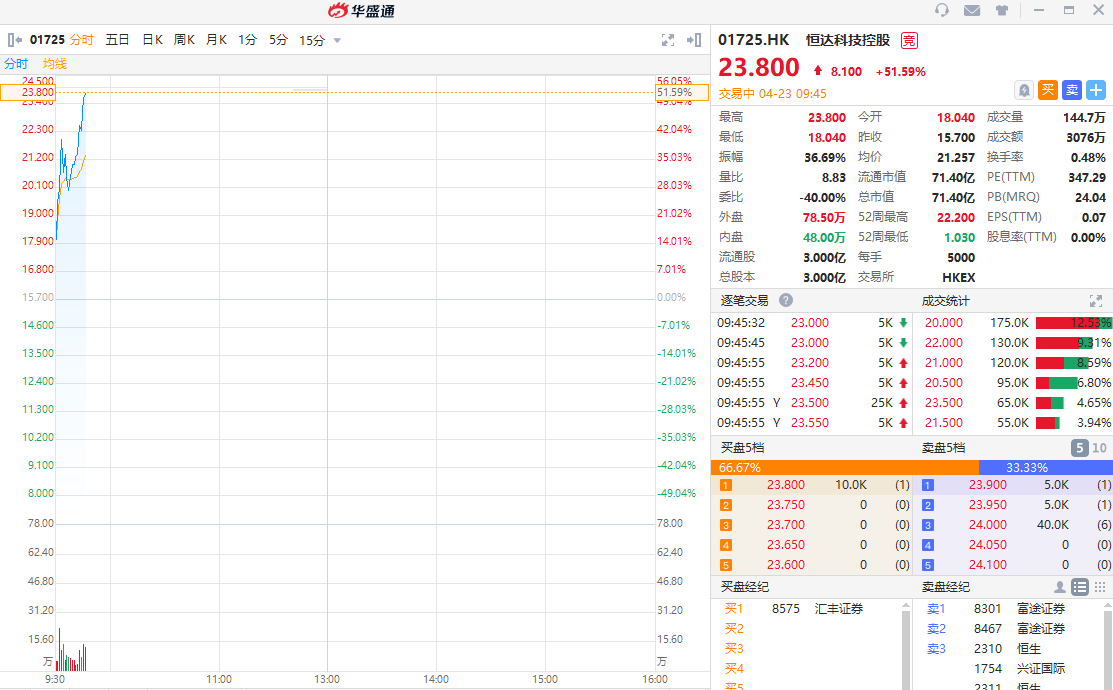Collapse the left sidebar panel
The image size is (1113, 690).
point(15,40)
